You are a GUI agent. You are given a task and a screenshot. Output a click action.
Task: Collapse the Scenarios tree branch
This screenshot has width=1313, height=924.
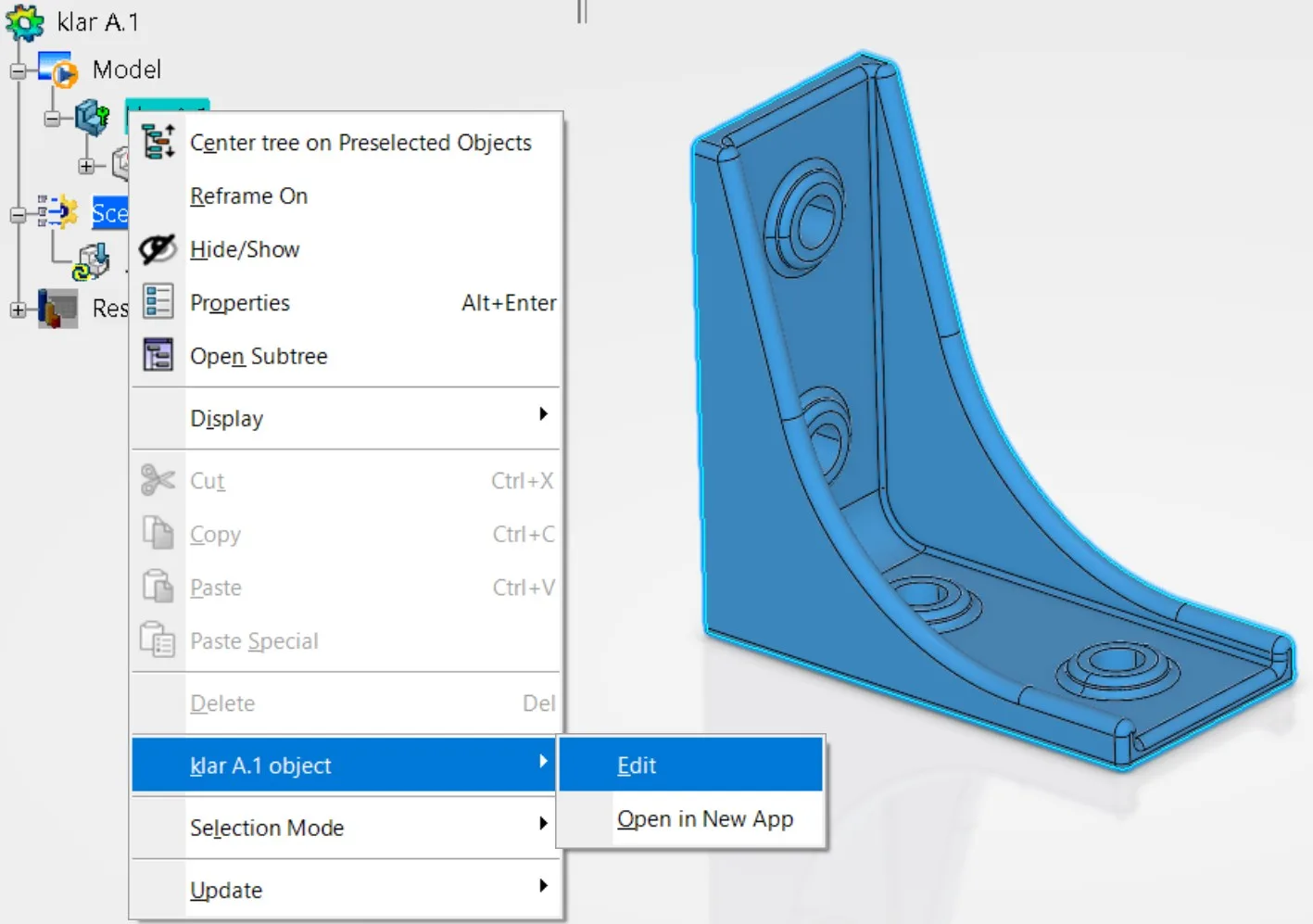coord(18,214)
